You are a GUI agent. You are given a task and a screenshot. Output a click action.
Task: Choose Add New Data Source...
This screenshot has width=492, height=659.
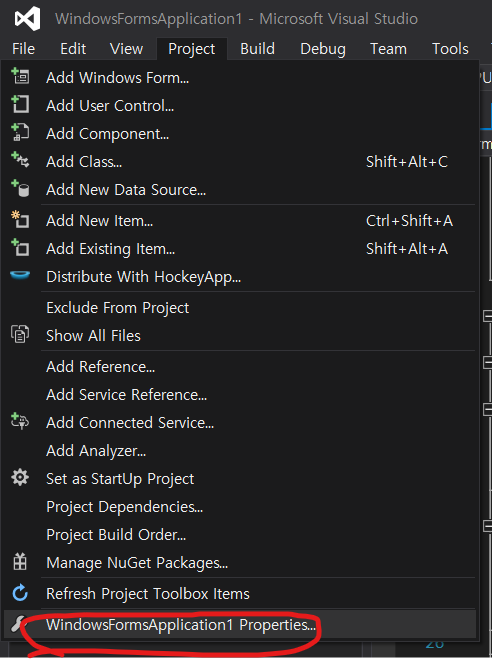(239, 190)
